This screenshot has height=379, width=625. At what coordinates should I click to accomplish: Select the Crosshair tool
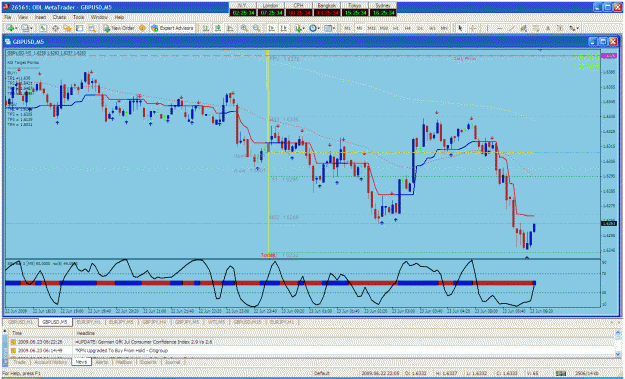point(473,28)
